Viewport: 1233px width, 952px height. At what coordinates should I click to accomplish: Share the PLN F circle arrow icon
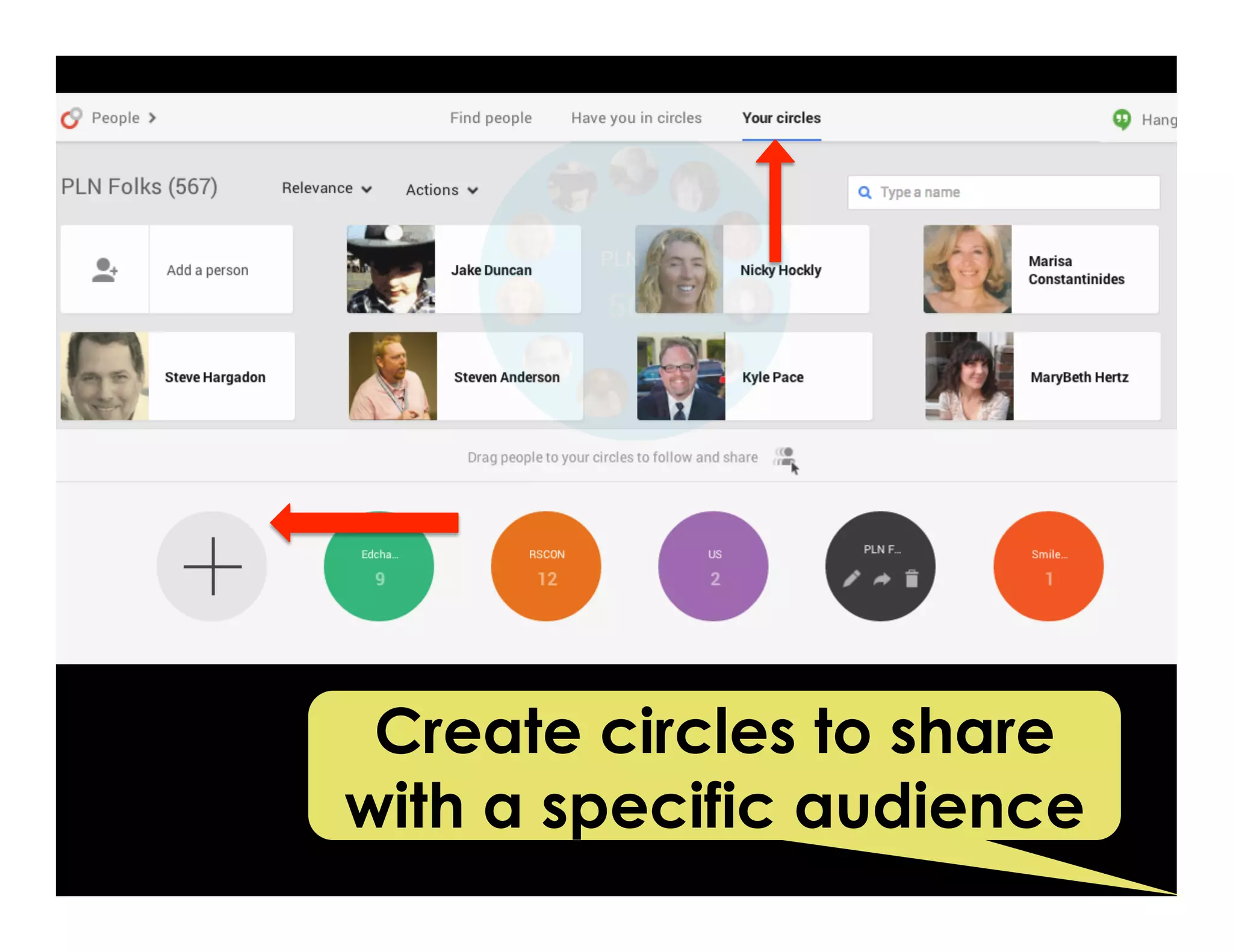(x=882, y=580)
